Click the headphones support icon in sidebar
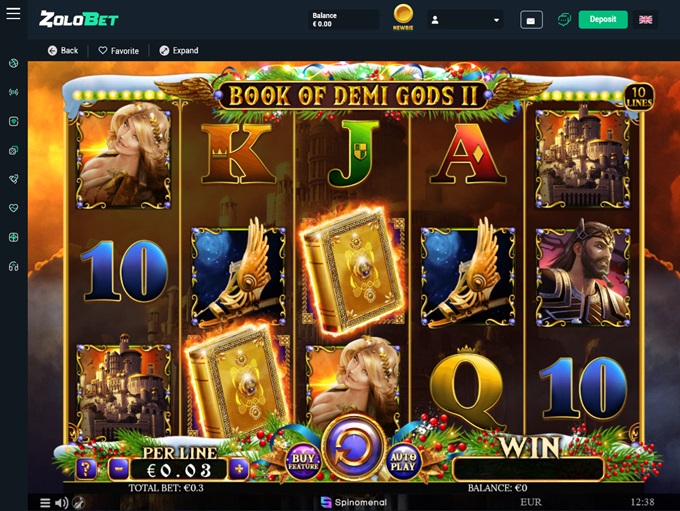 [x=13, y=266]
